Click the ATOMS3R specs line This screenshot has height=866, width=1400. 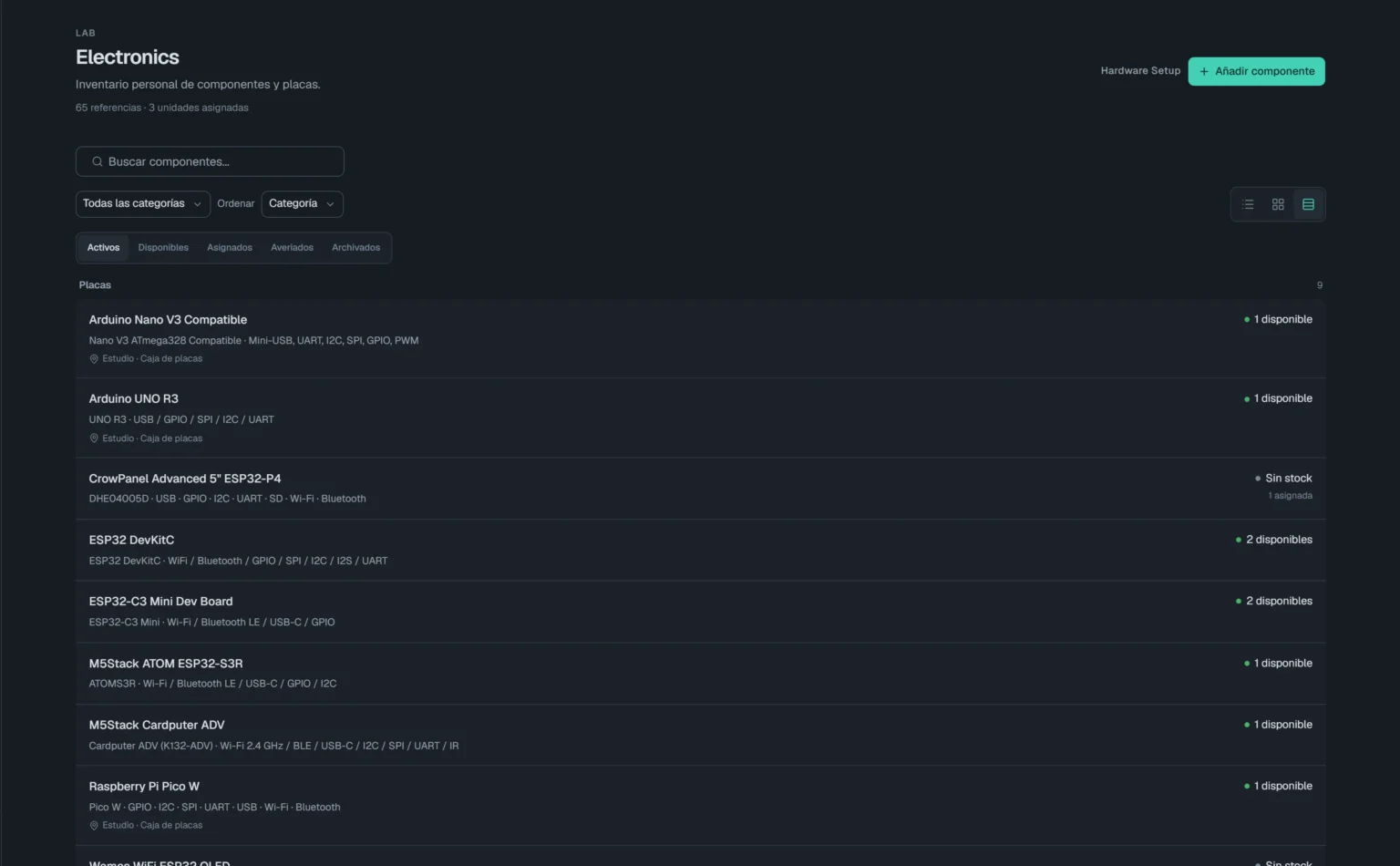pyautogui.click(x=212, y=684)
